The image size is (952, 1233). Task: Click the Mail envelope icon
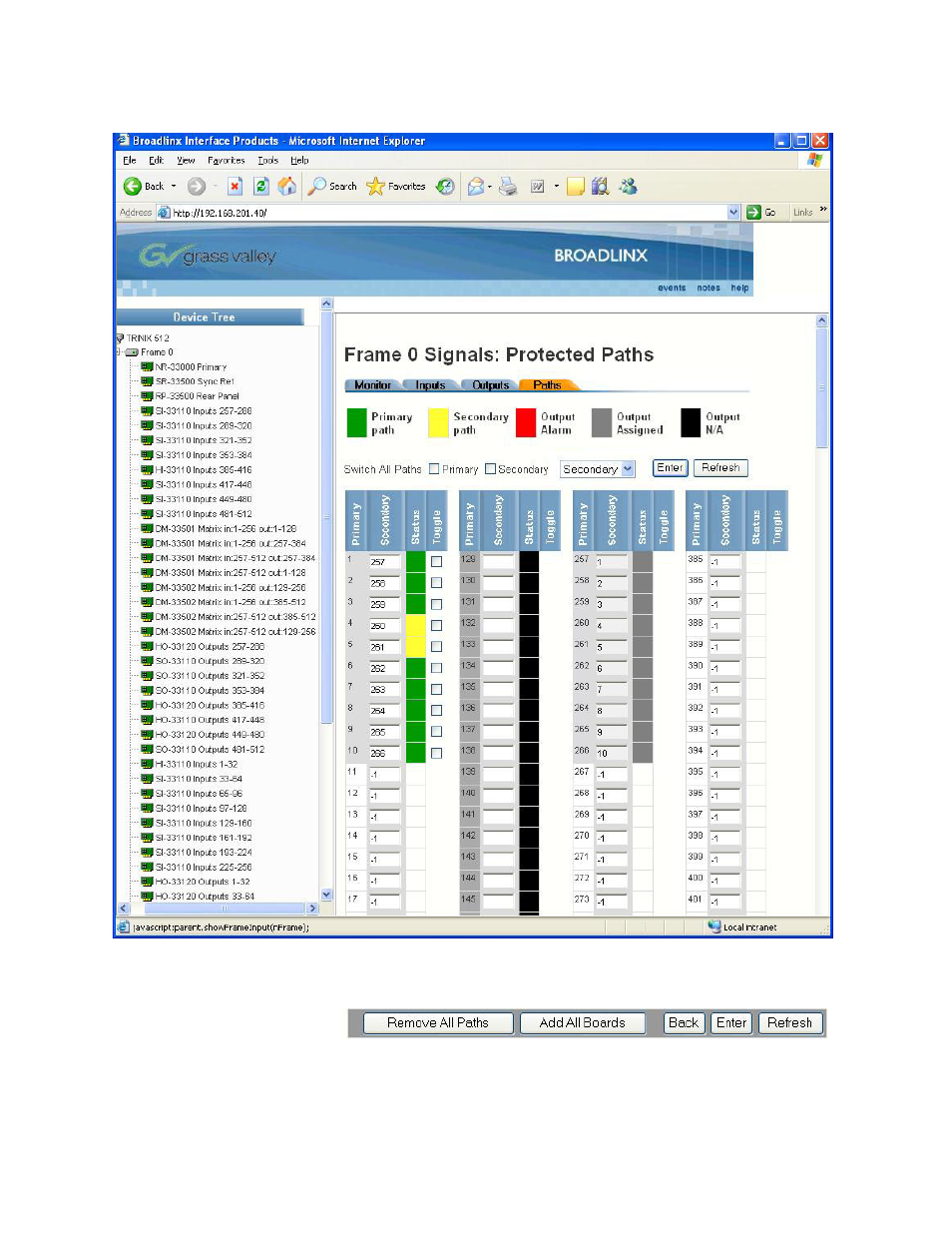tap(476, 186)
